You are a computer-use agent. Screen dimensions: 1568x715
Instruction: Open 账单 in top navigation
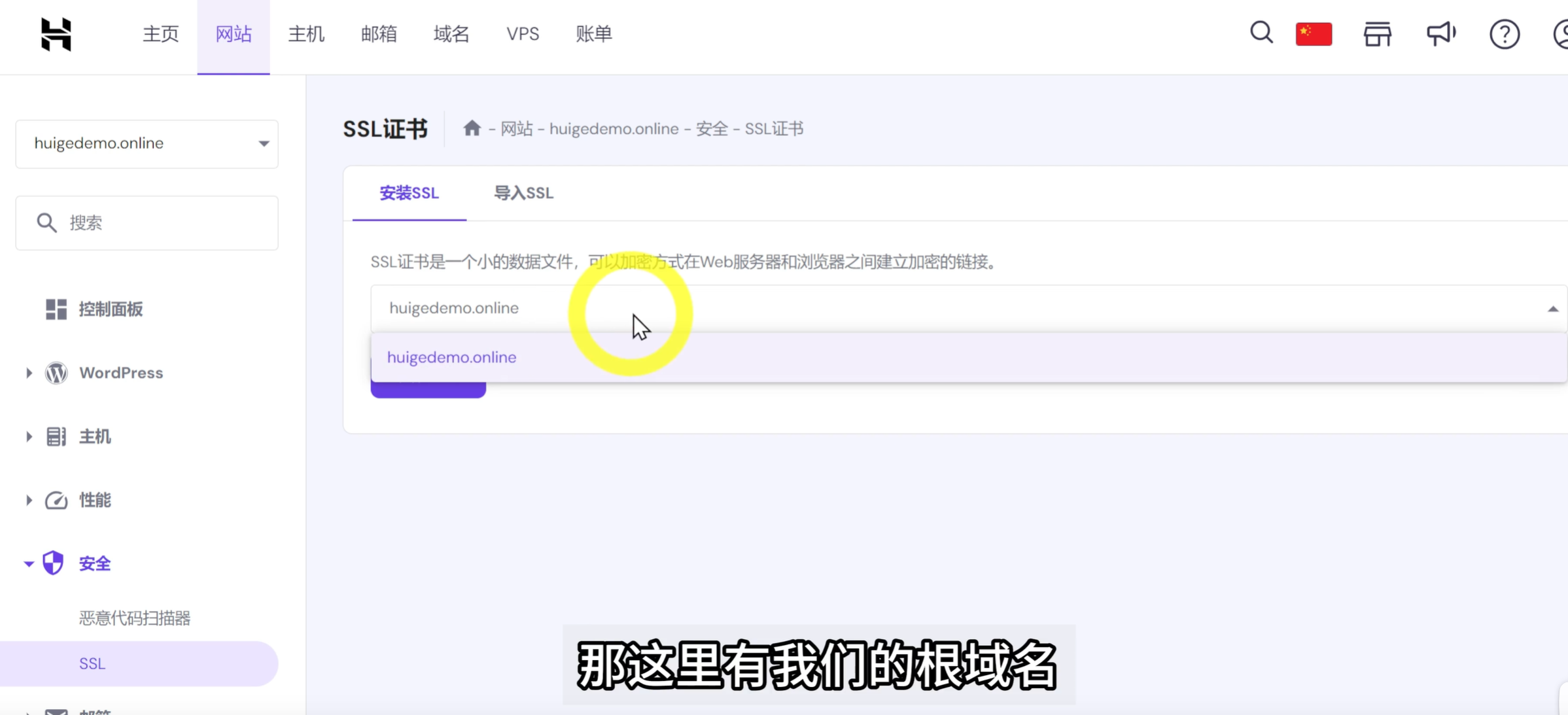coord(594,34)
